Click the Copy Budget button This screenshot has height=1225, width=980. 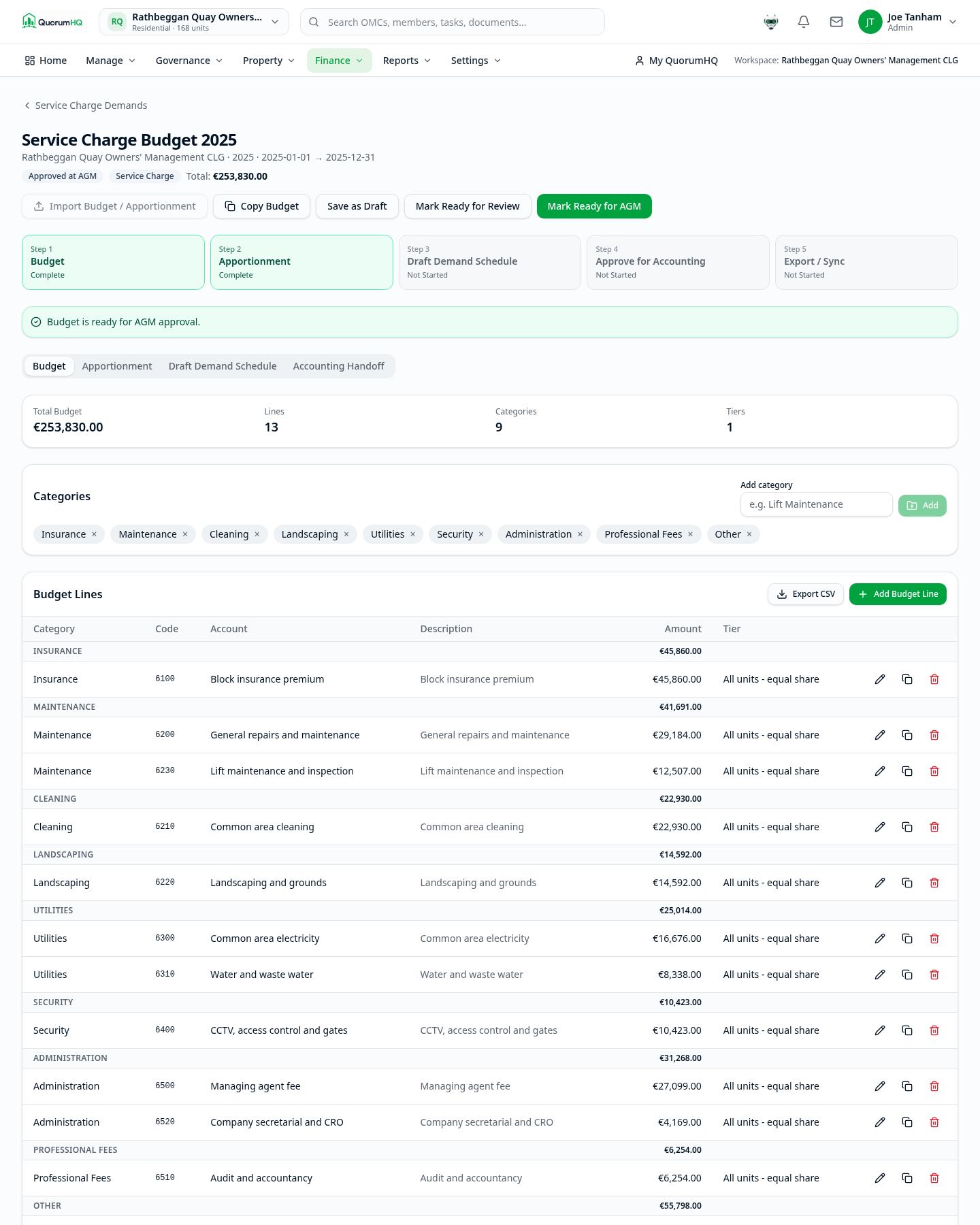(x=261, y=206)
